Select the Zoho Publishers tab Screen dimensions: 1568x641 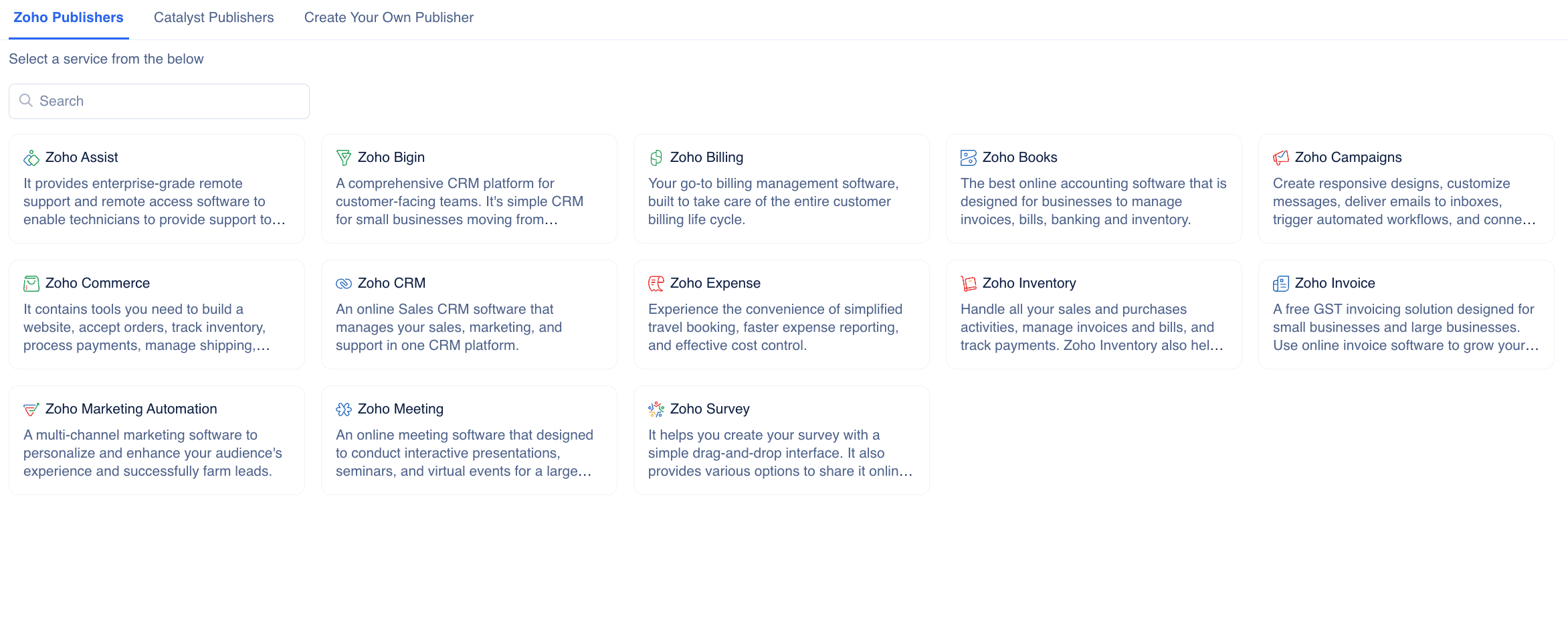click(x=68, y=18)
